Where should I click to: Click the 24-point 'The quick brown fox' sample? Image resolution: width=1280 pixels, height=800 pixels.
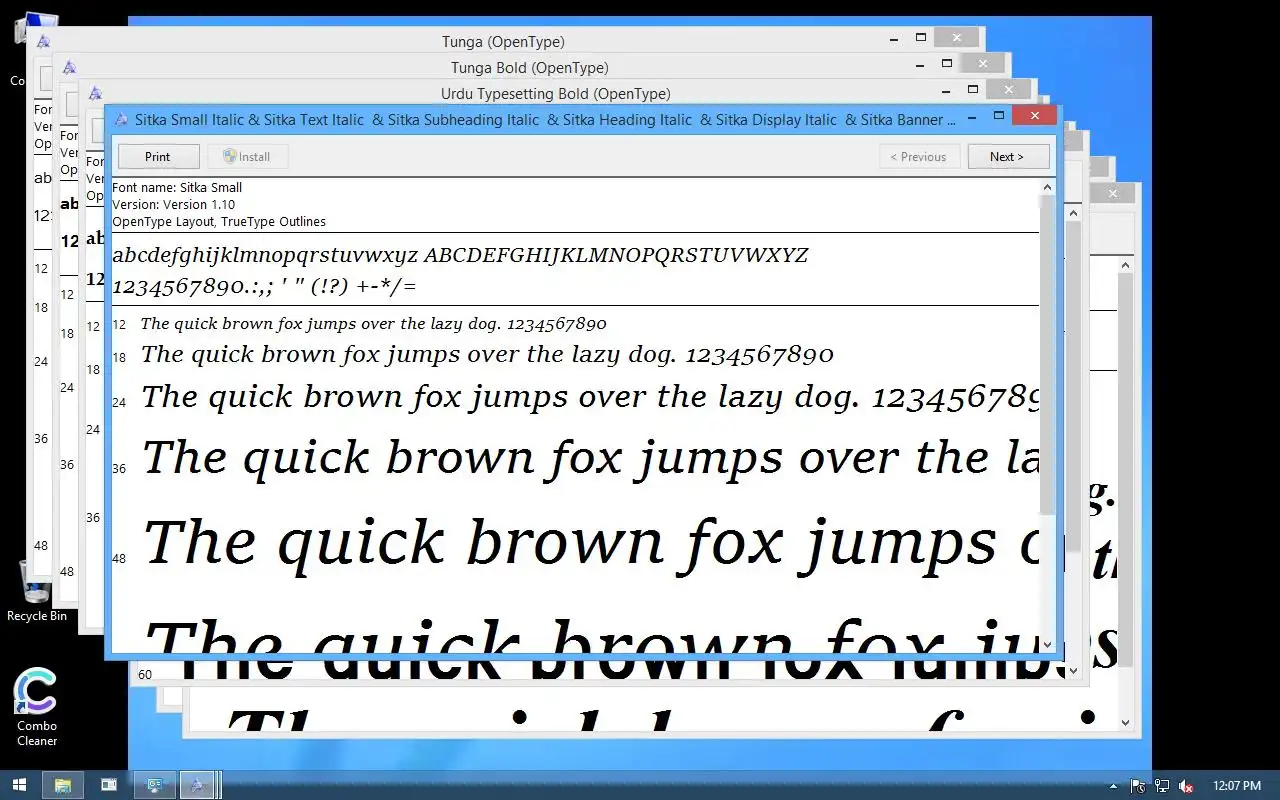click(x=590, y=397)
